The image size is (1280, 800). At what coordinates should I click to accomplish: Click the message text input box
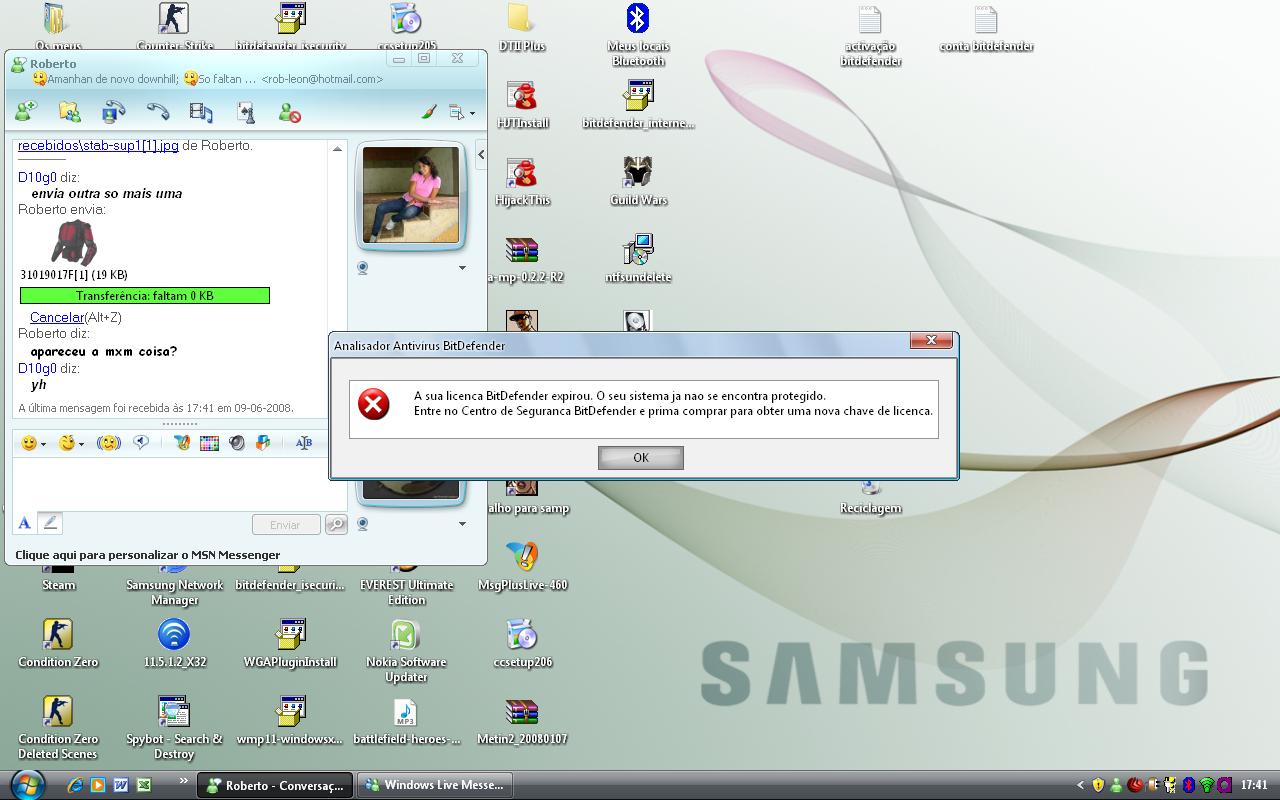180,484
